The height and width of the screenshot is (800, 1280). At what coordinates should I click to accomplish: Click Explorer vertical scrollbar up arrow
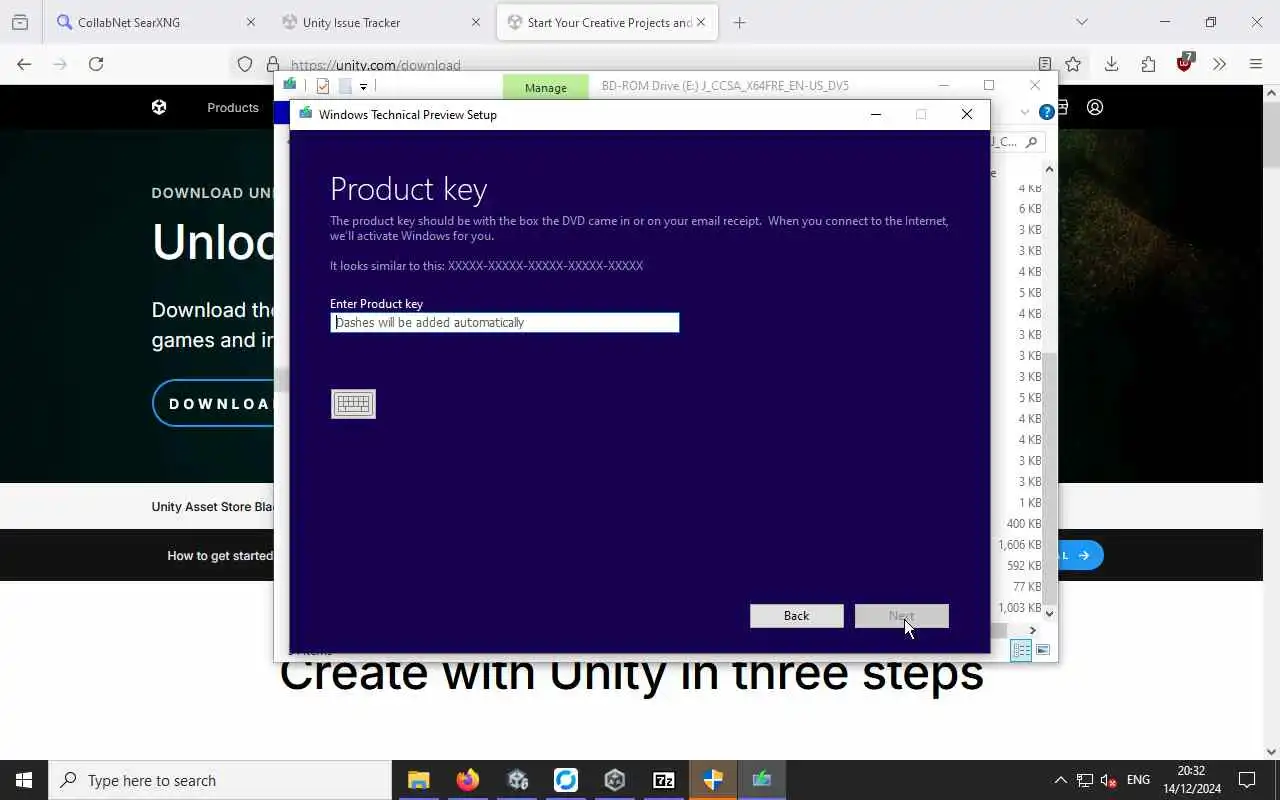point(1049,169)
